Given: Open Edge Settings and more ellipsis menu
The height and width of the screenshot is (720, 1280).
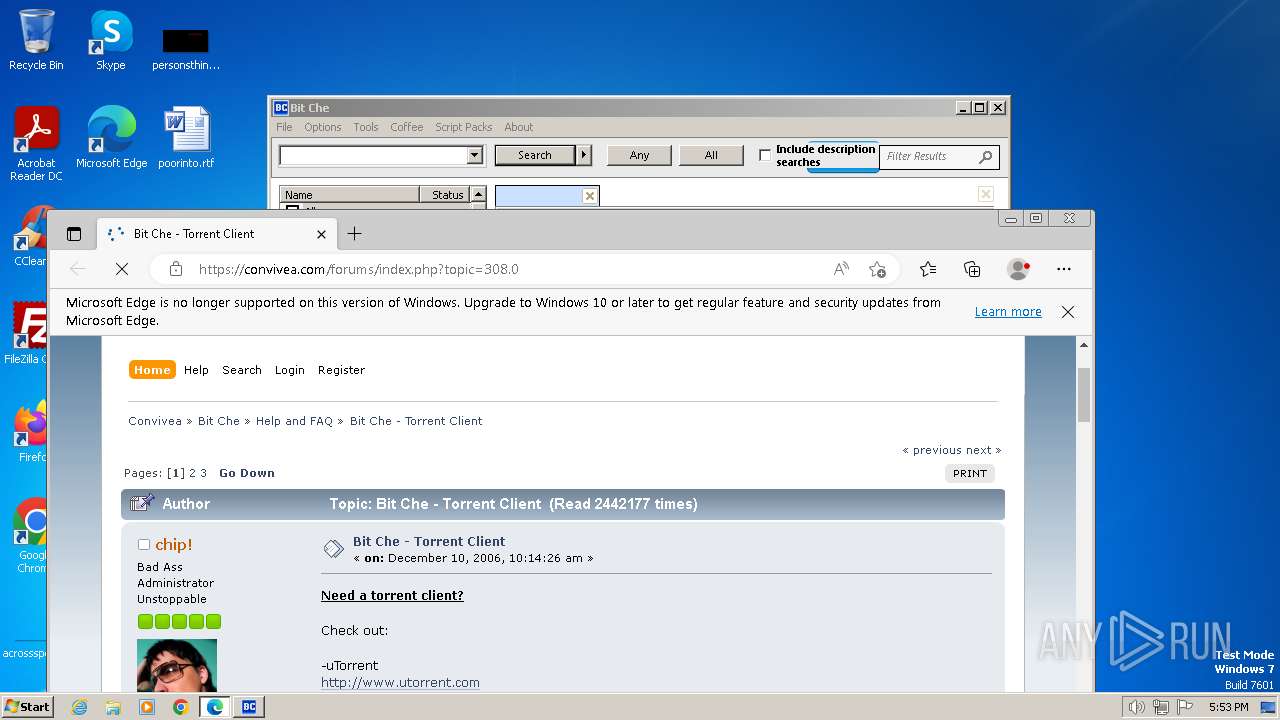Looking at the screenshot, I should coord(1064,269).
